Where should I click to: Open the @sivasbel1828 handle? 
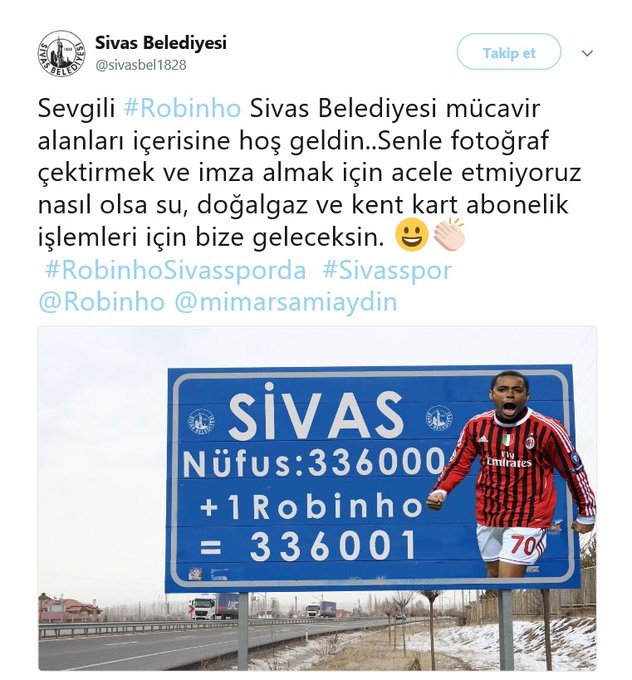click(141, 65)
